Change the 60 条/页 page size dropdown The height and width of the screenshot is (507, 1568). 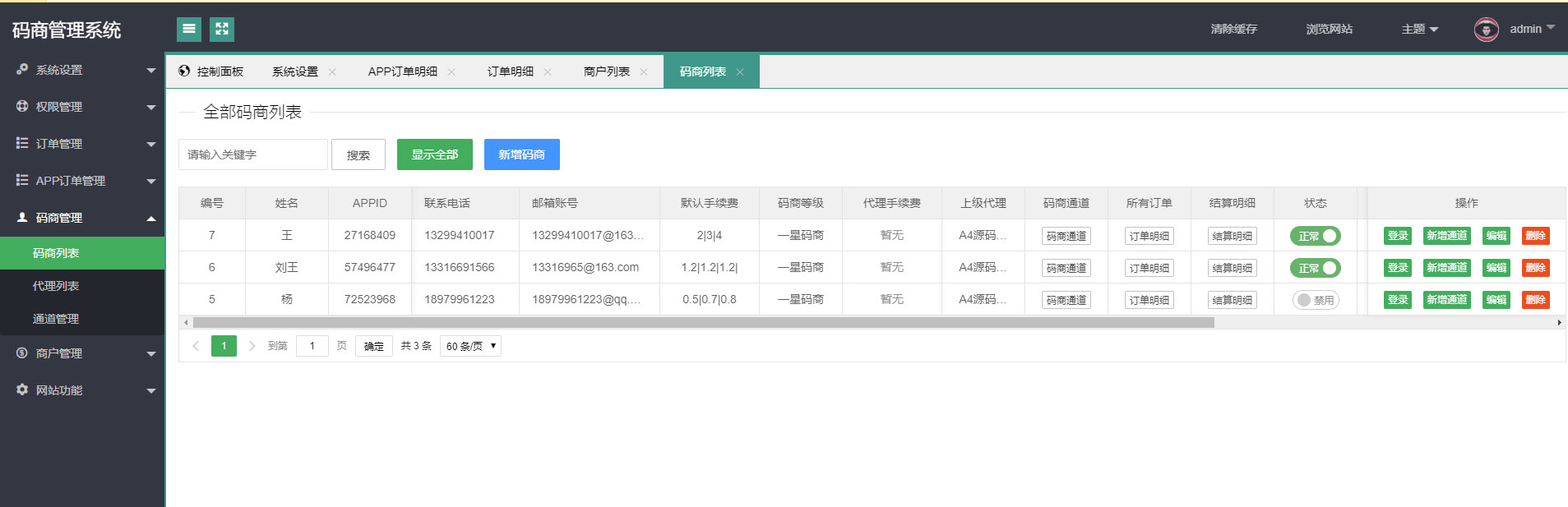(470, 346)
